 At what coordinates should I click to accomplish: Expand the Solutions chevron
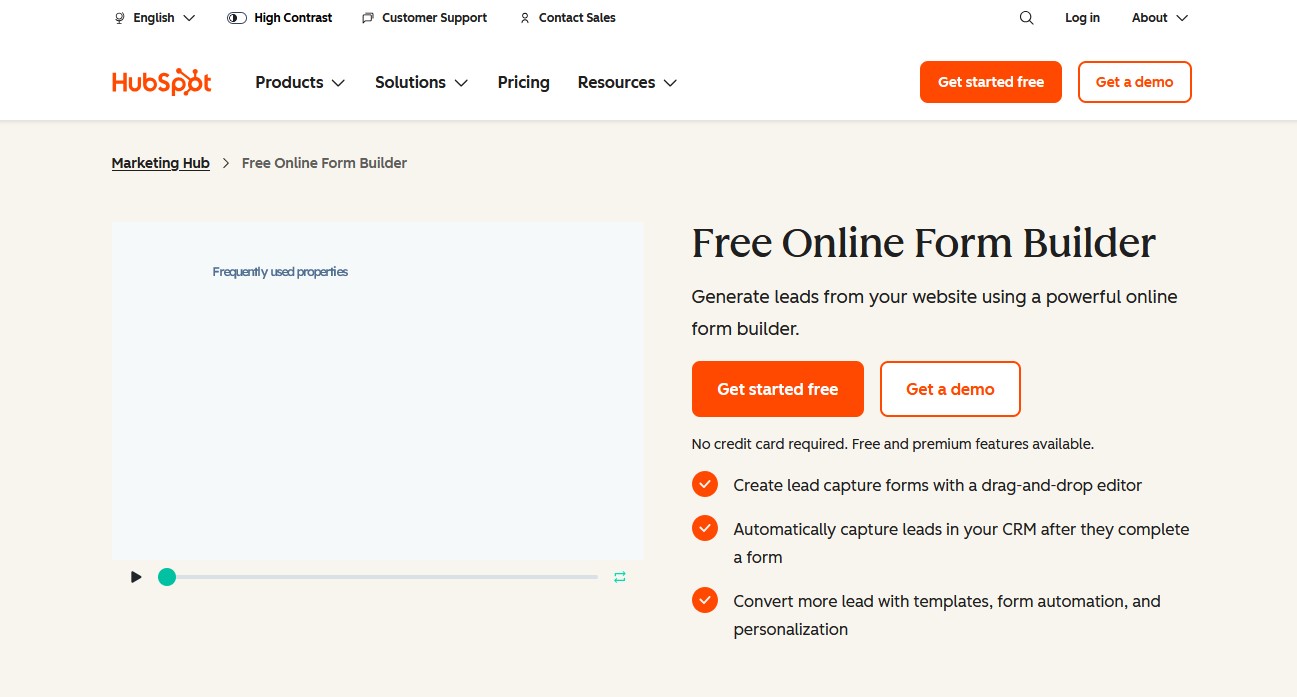pyautogui.click(x=461, y=83)
